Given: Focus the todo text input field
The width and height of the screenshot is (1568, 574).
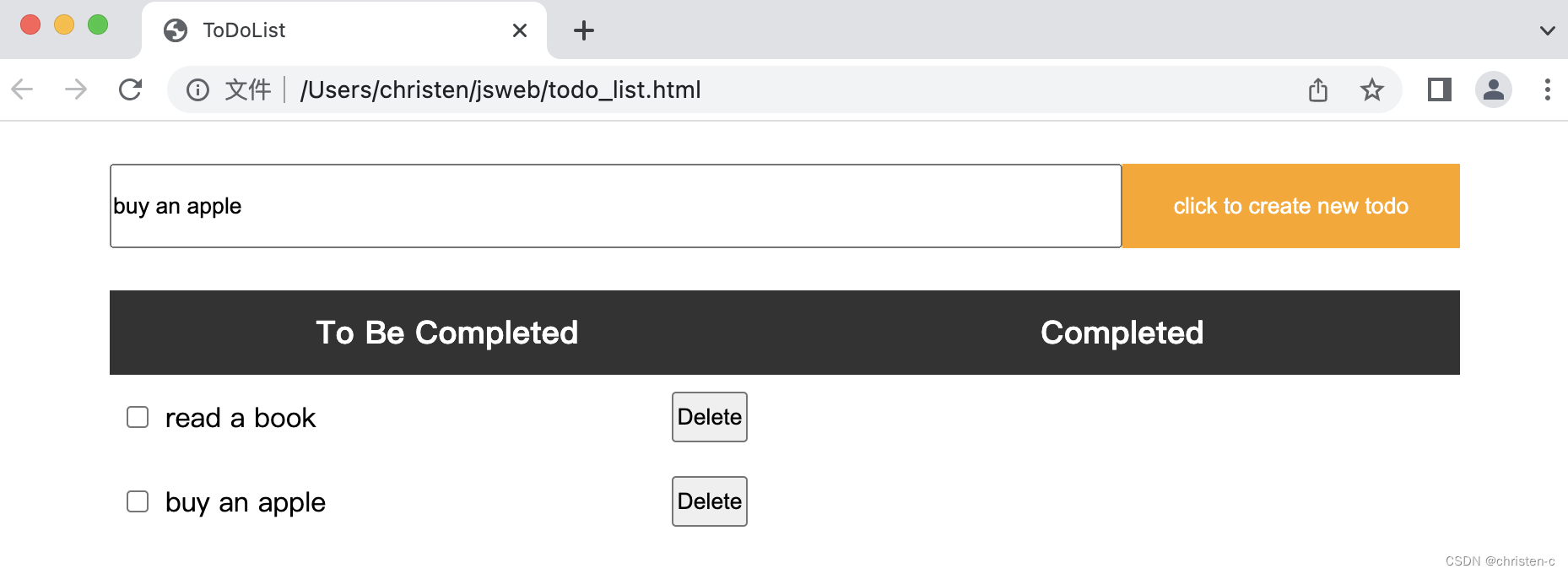Looking at the screenshot, I should click(x=616, y=206).
